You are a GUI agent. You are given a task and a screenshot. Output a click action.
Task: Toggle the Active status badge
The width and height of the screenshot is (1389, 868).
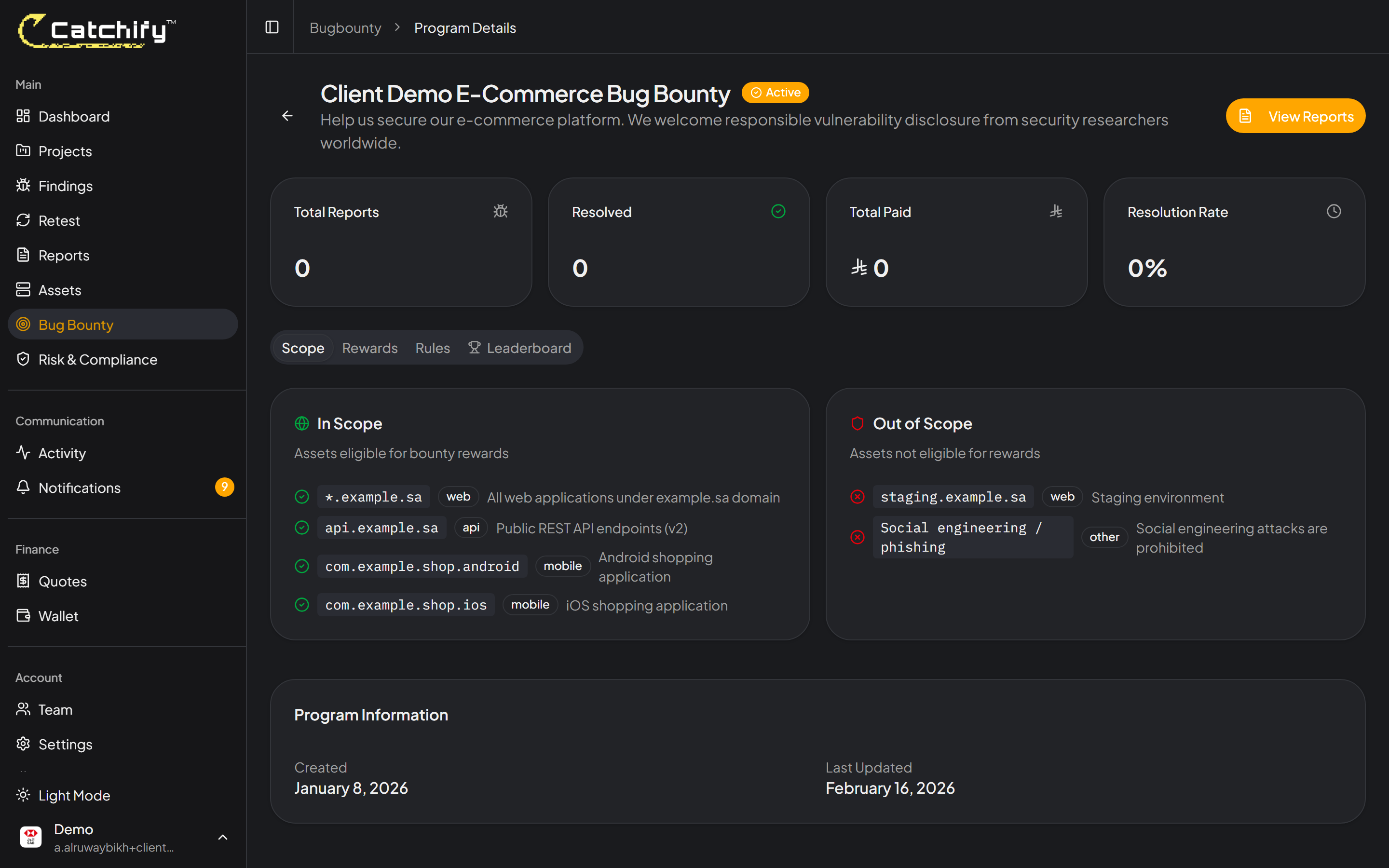click(x=776, y=92)
